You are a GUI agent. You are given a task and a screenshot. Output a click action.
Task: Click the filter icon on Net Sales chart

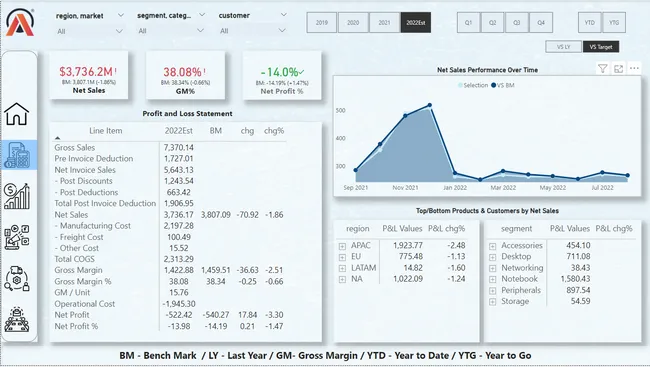click(x=603, y=69)
